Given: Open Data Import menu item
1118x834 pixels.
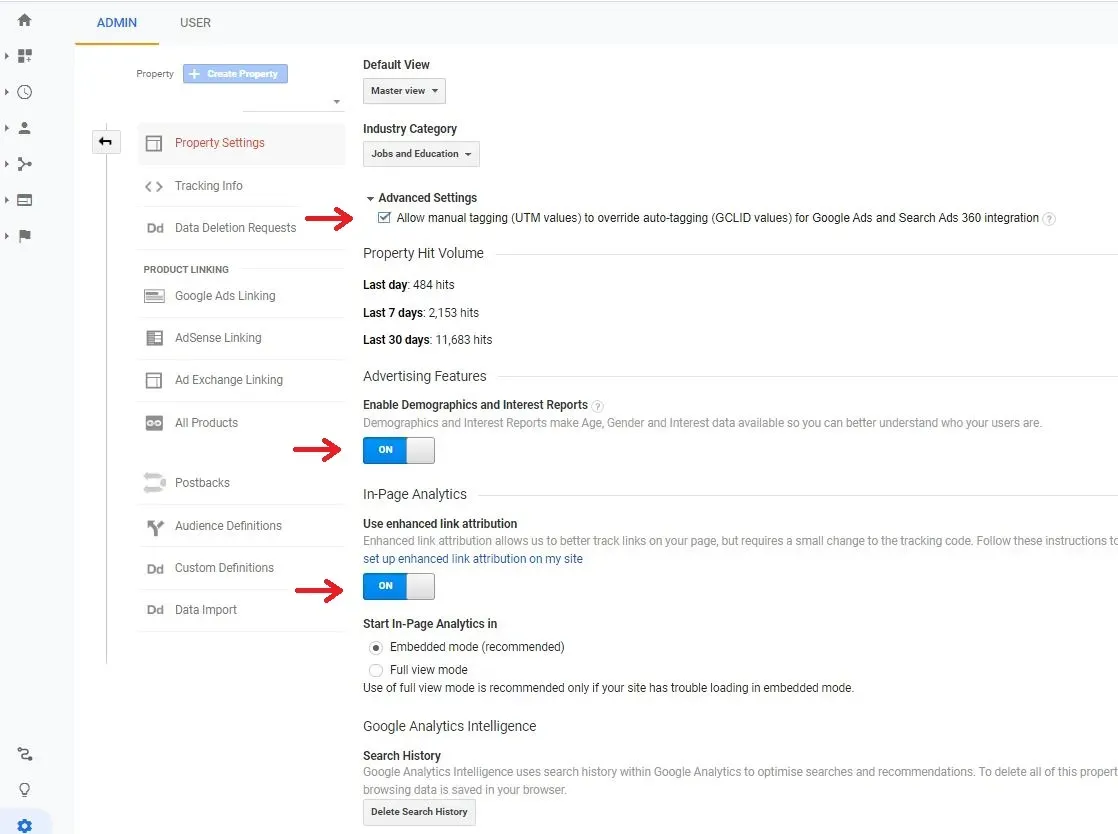Looking at the screenshot, I should (x=241, y=610).
